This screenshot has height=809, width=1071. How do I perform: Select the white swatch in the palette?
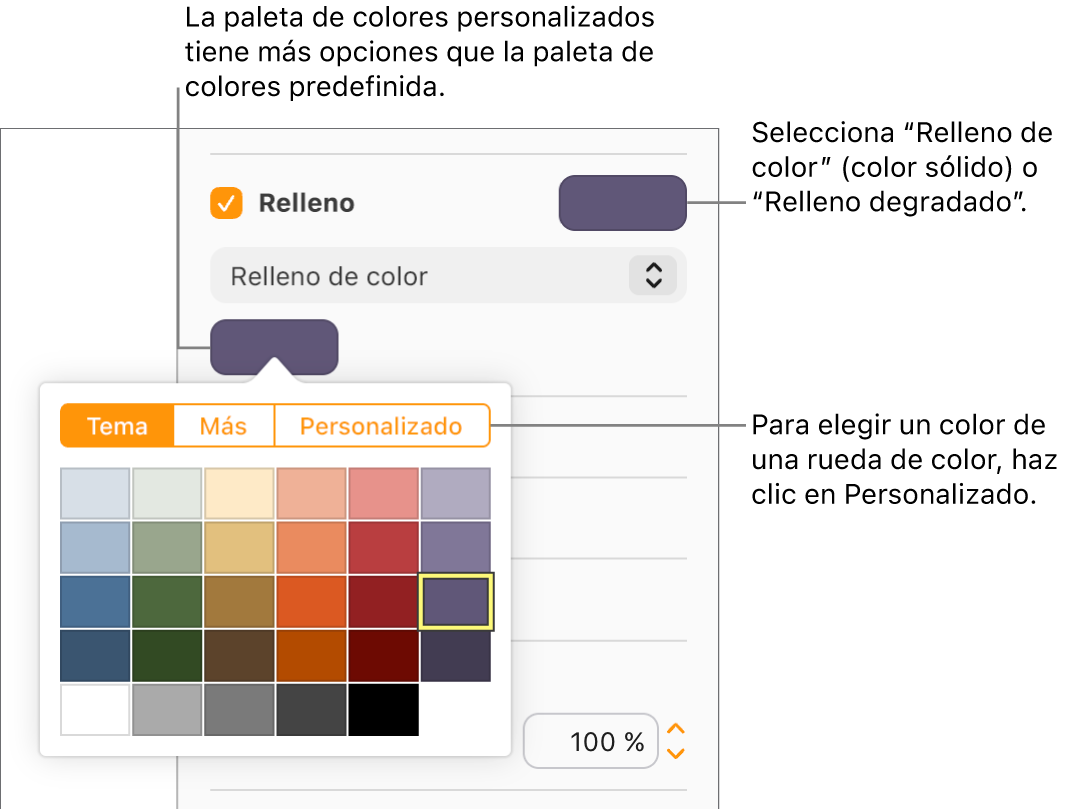pos(95,710)
